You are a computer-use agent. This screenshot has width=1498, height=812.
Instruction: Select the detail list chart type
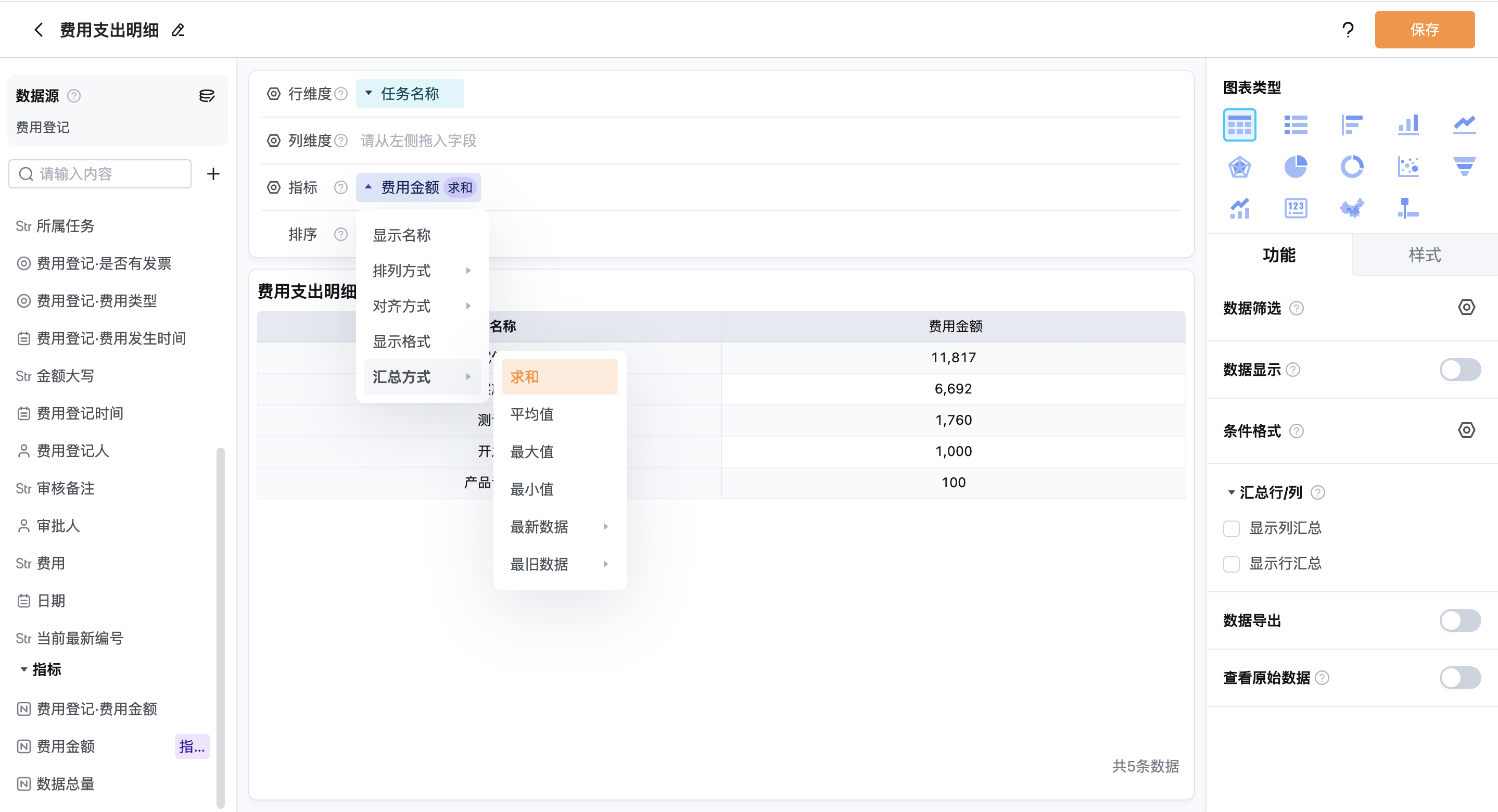pyautogui.click(x=1295, y=124)
